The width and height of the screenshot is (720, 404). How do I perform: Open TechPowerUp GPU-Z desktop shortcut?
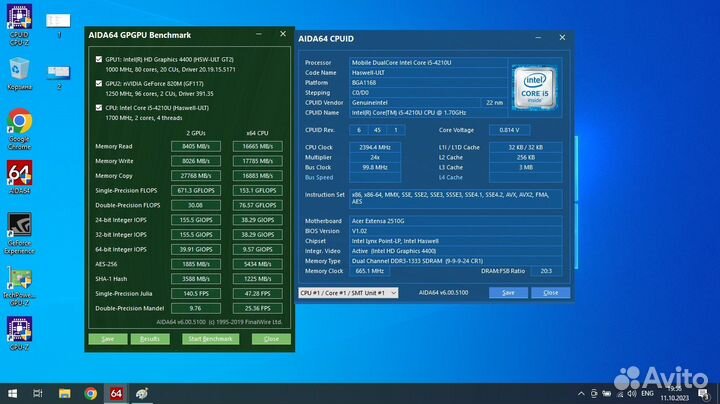[19, 287]
